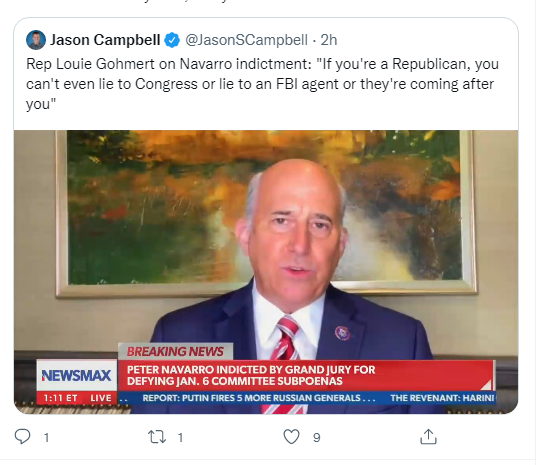Image resolution: width=549 pixels, height=465 pixels.
Task: Retweet using the retweet arrows icon
Action: [157, 437]
